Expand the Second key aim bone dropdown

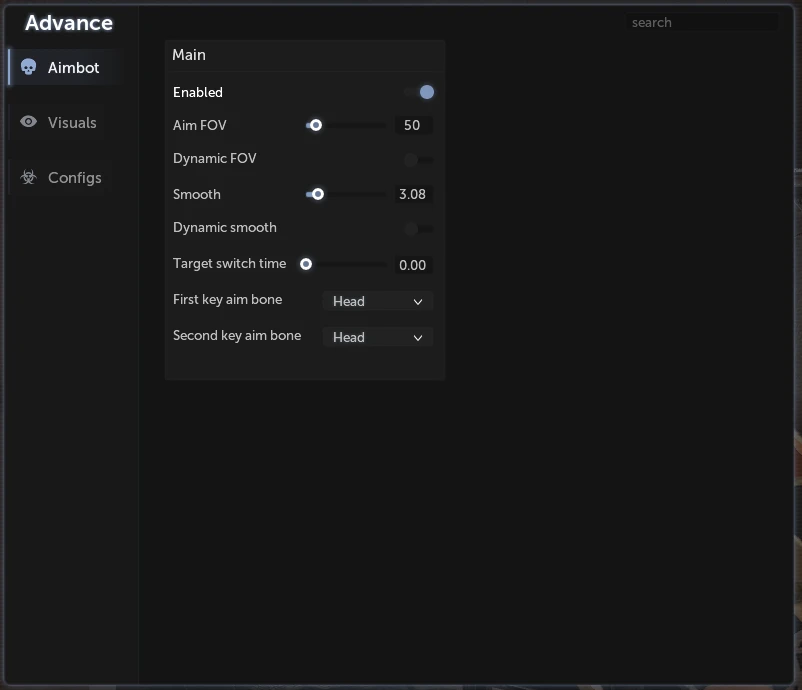tap(378, 337)
